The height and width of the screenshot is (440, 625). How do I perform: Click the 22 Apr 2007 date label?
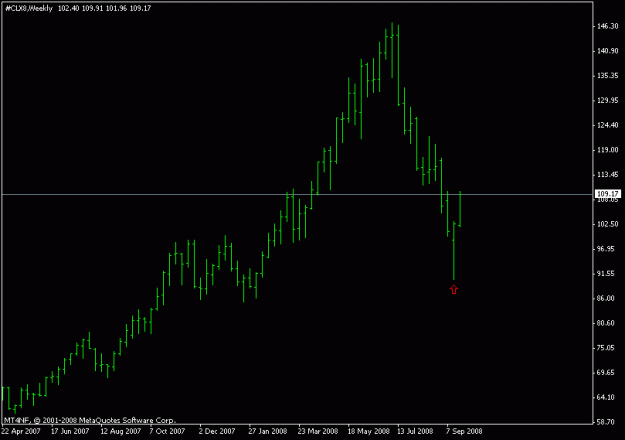21,431
